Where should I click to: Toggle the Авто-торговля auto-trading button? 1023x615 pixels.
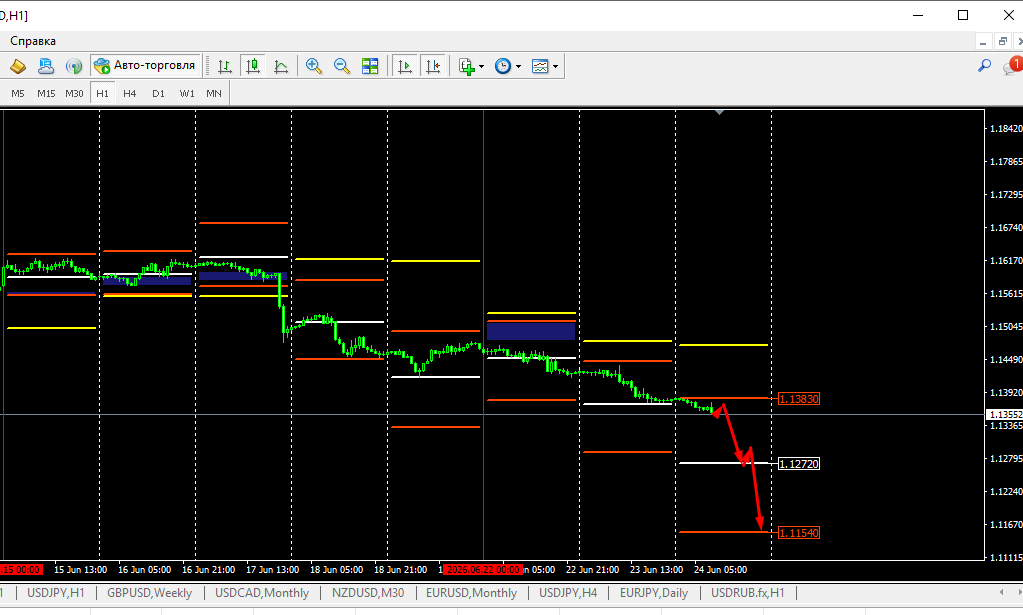[145, 66]
